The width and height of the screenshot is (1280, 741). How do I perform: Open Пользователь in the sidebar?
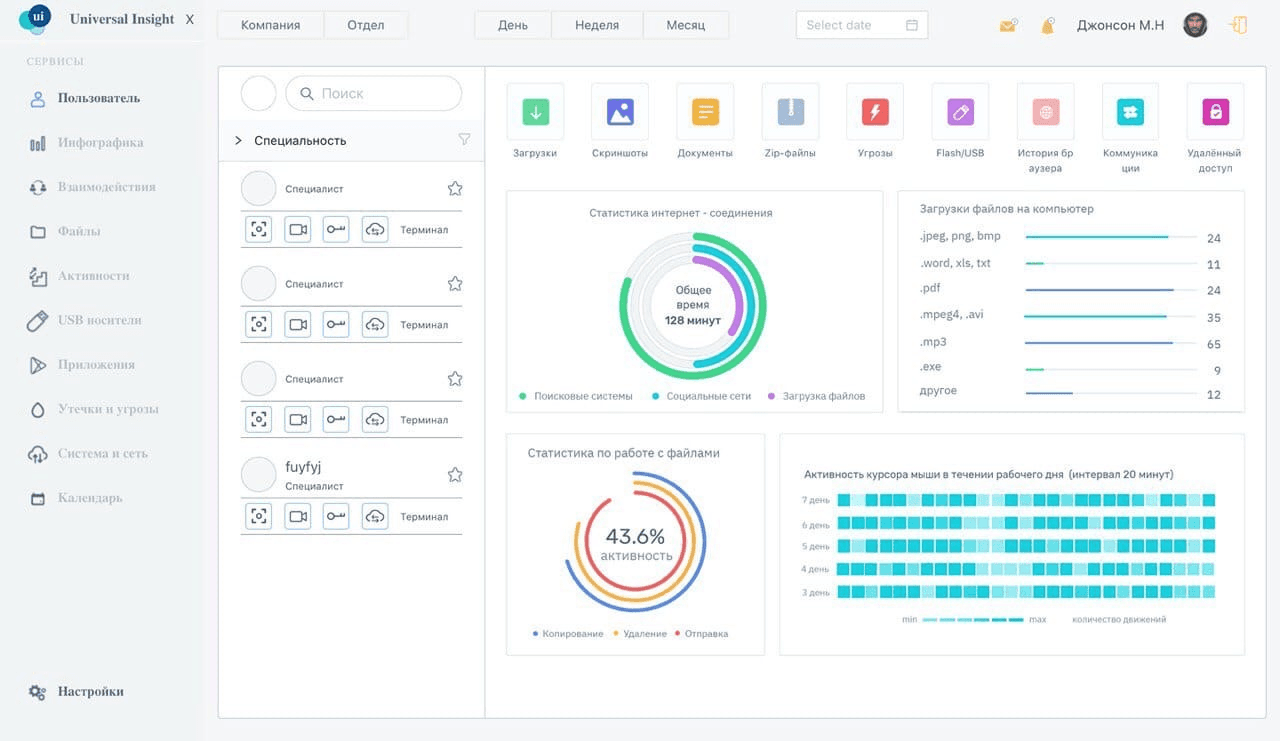point(99,98)
